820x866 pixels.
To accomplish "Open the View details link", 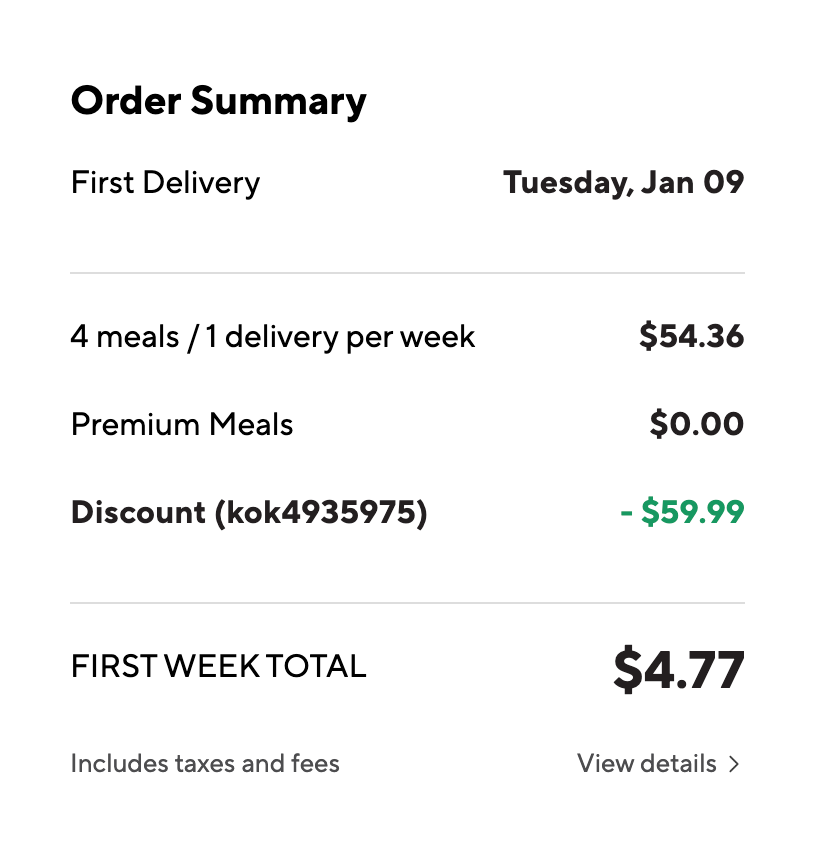I will (x=647, y=764).
